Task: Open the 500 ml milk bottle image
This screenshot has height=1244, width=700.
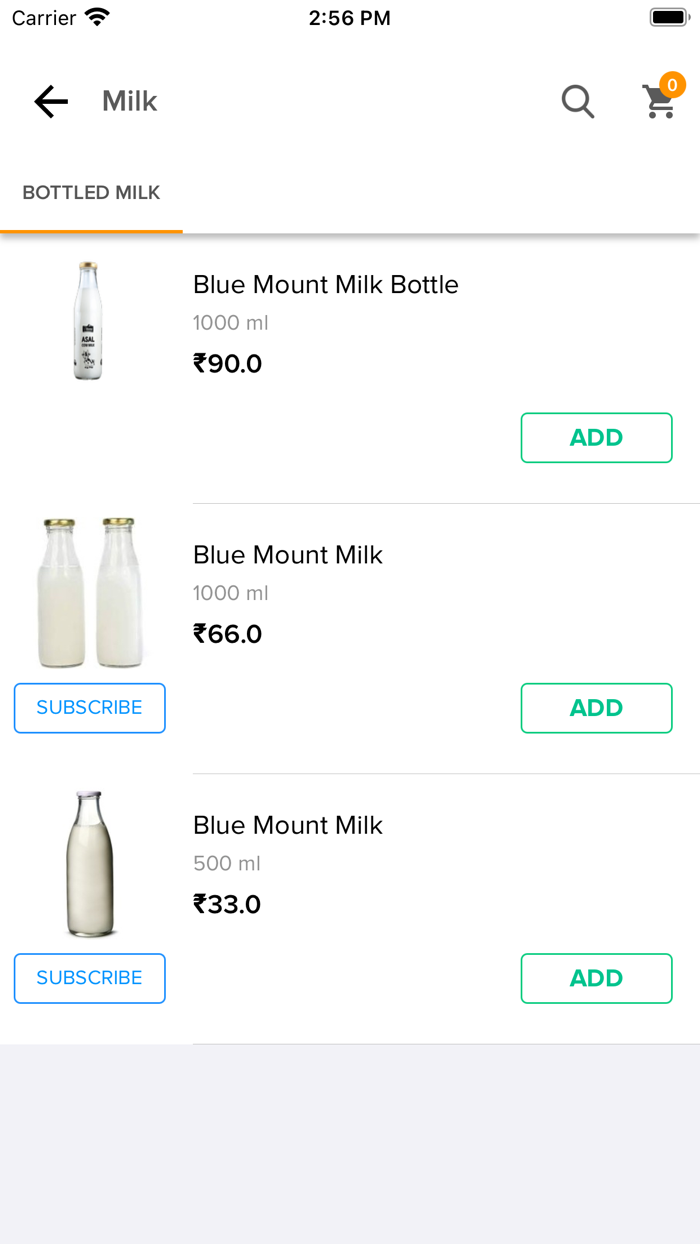Action: coord(90,863)
